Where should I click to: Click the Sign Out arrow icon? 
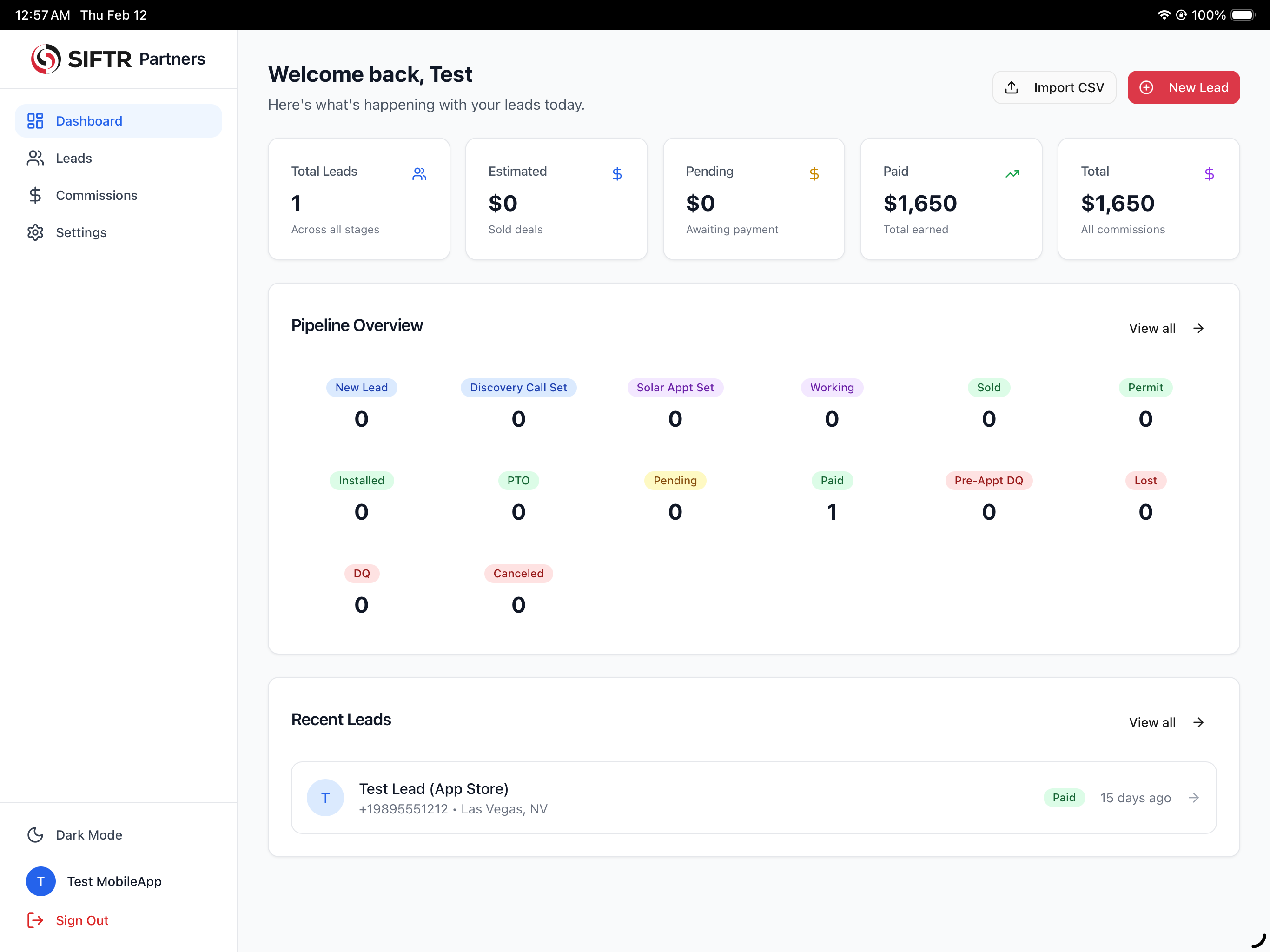point(35,920)
